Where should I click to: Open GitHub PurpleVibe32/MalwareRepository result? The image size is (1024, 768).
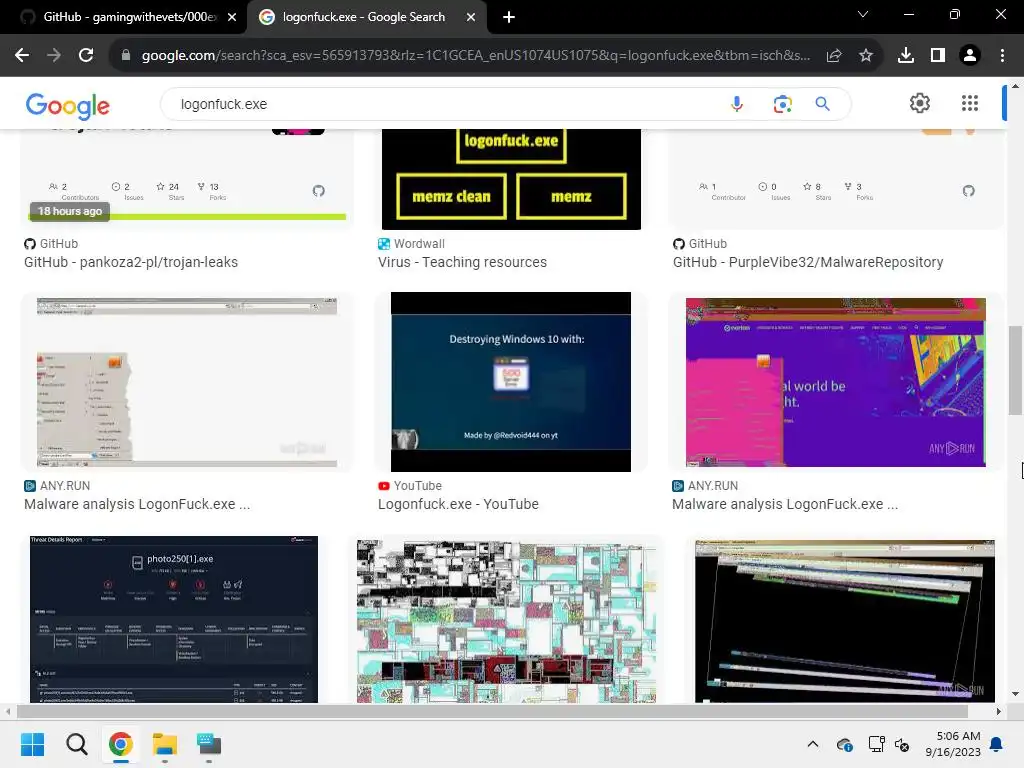pyautogui.click(x=808, y=262)
